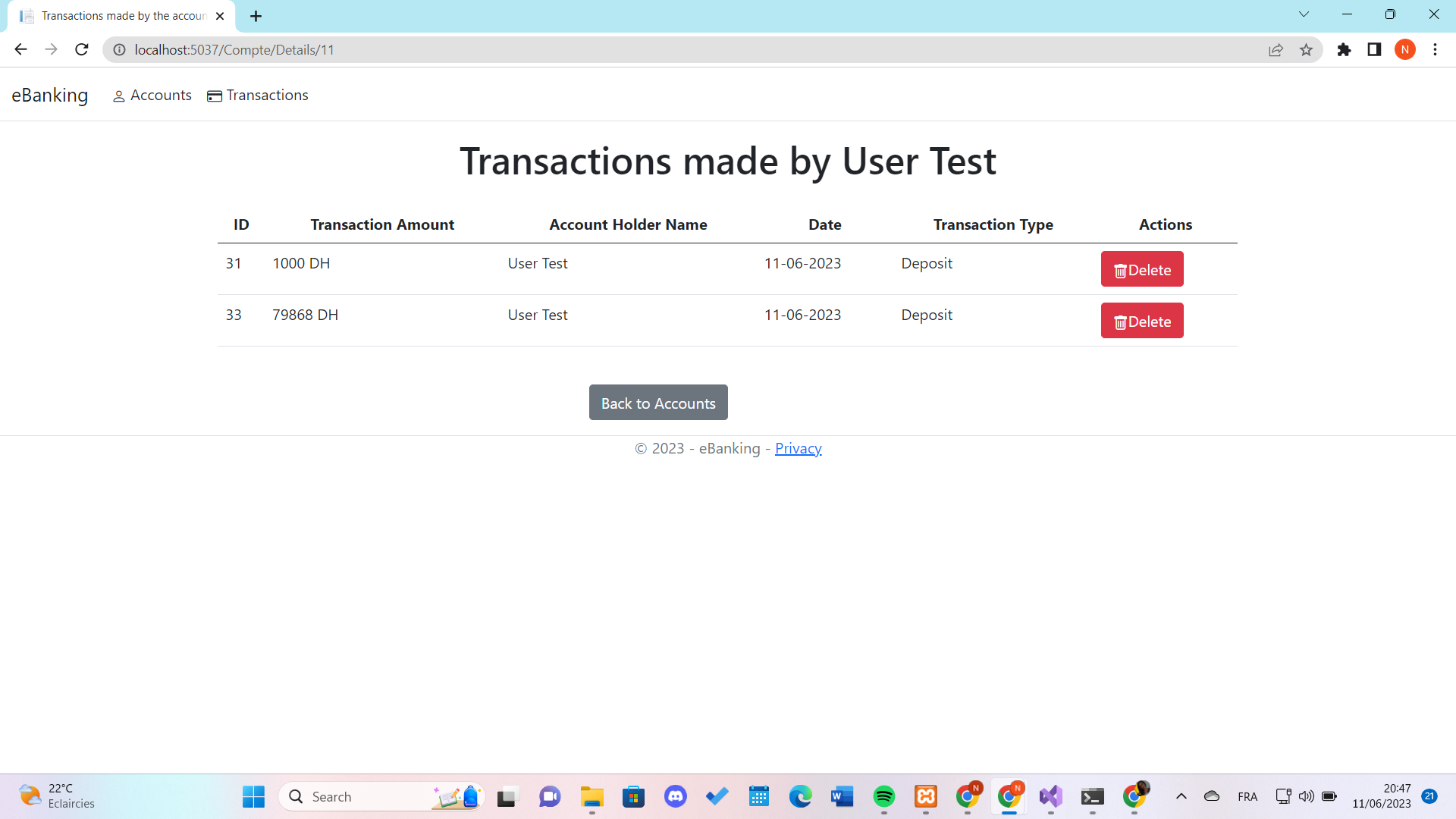
Task: Go to Transactions navigation item
Action: 258,96
